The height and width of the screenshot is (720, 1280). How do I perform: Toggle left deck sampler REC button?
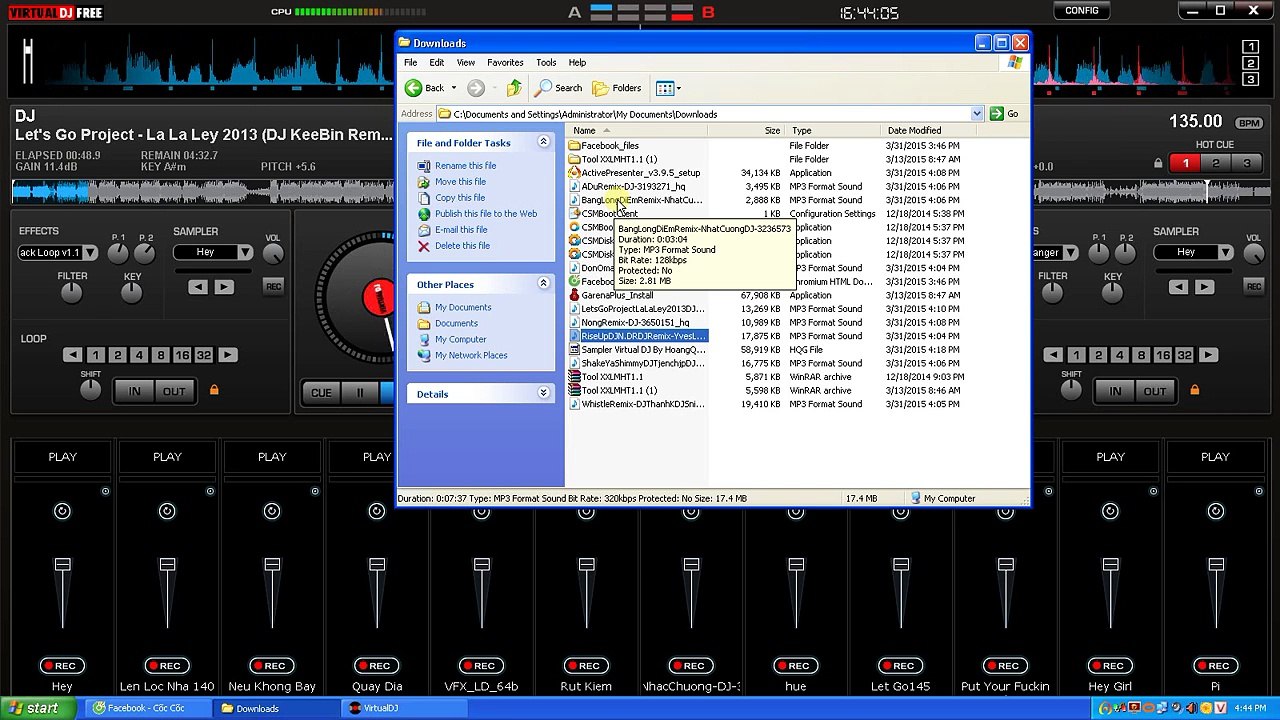(x=273, y=287)
